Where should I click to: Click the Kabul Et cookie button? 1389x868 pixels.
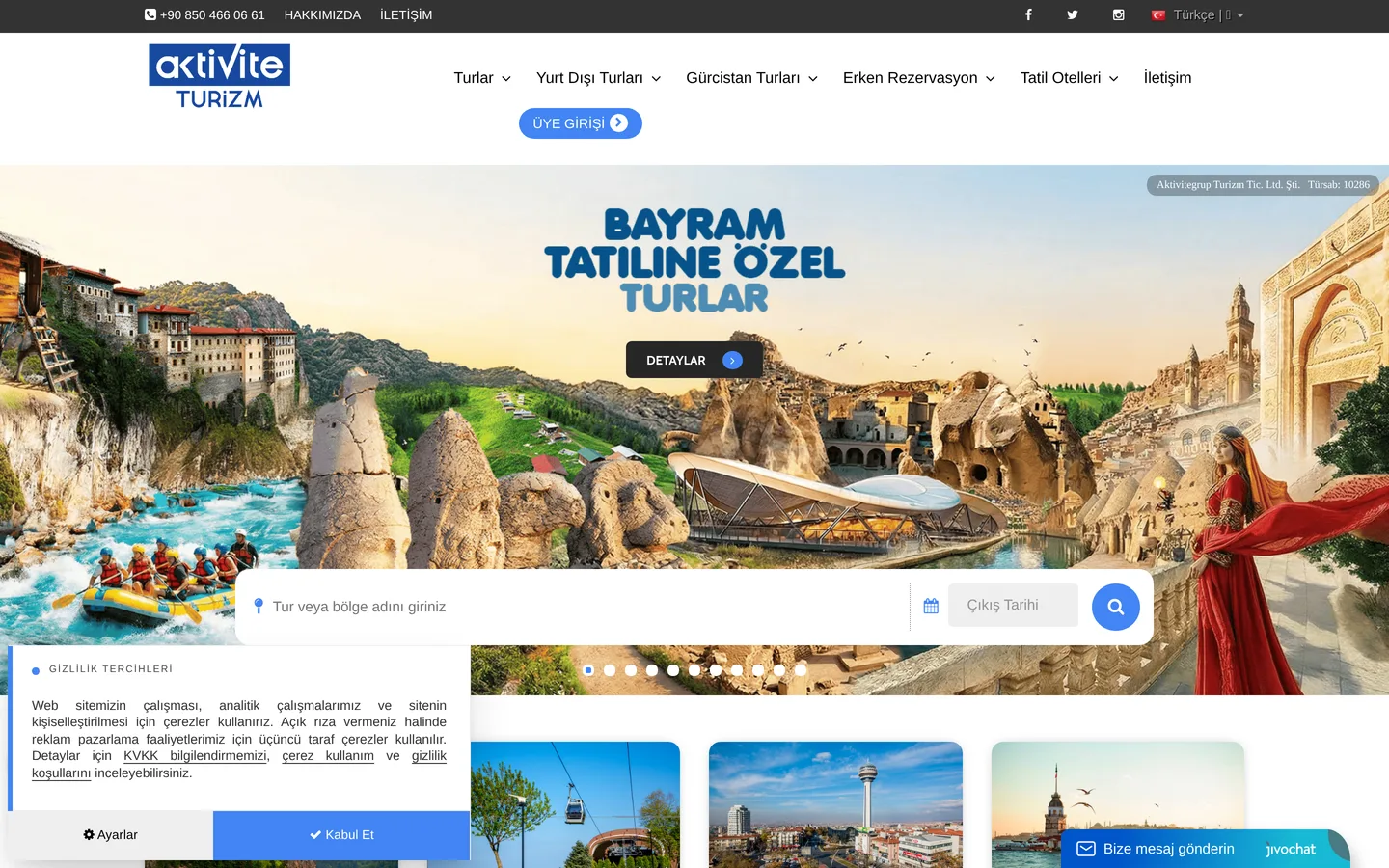point(341,835)
